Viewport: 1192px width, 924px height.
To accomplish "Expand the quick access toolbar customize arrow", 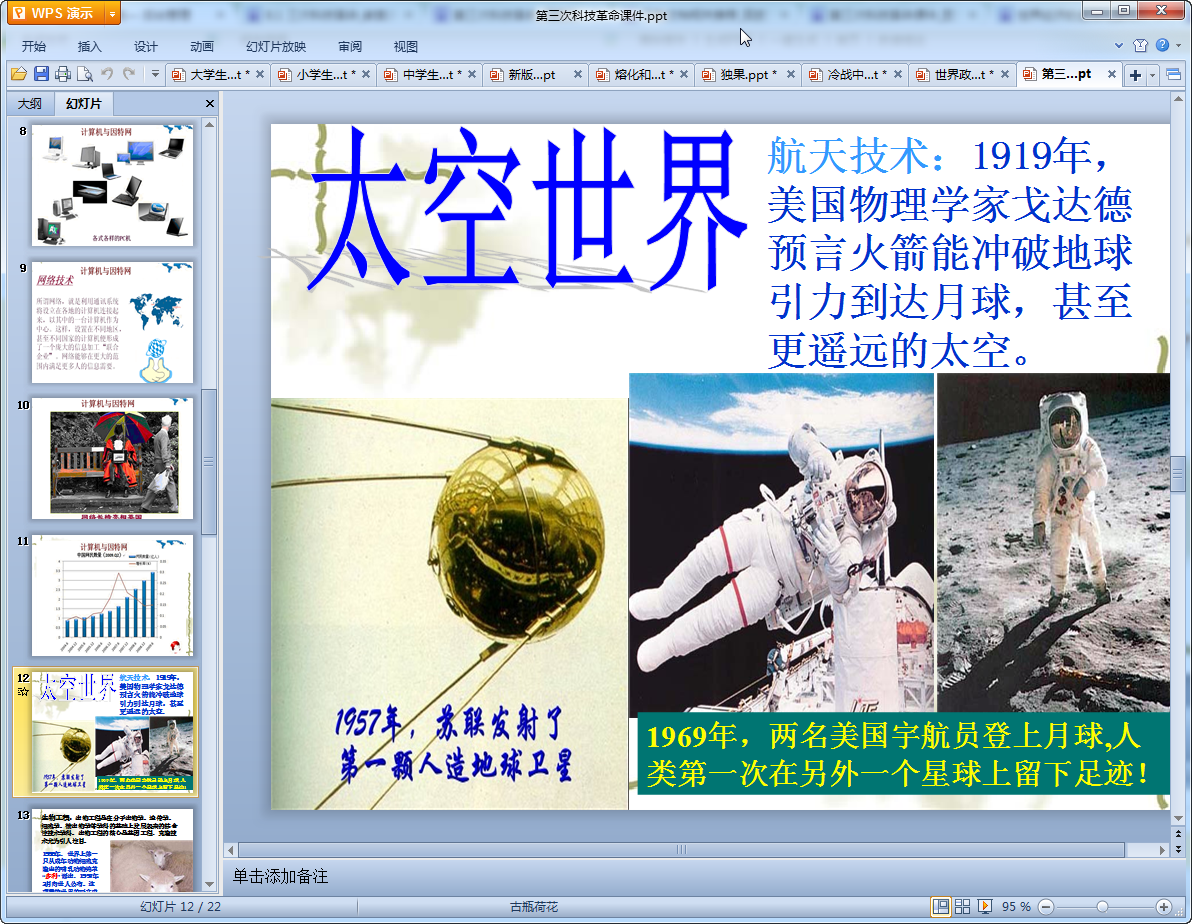I will [155, 74].
